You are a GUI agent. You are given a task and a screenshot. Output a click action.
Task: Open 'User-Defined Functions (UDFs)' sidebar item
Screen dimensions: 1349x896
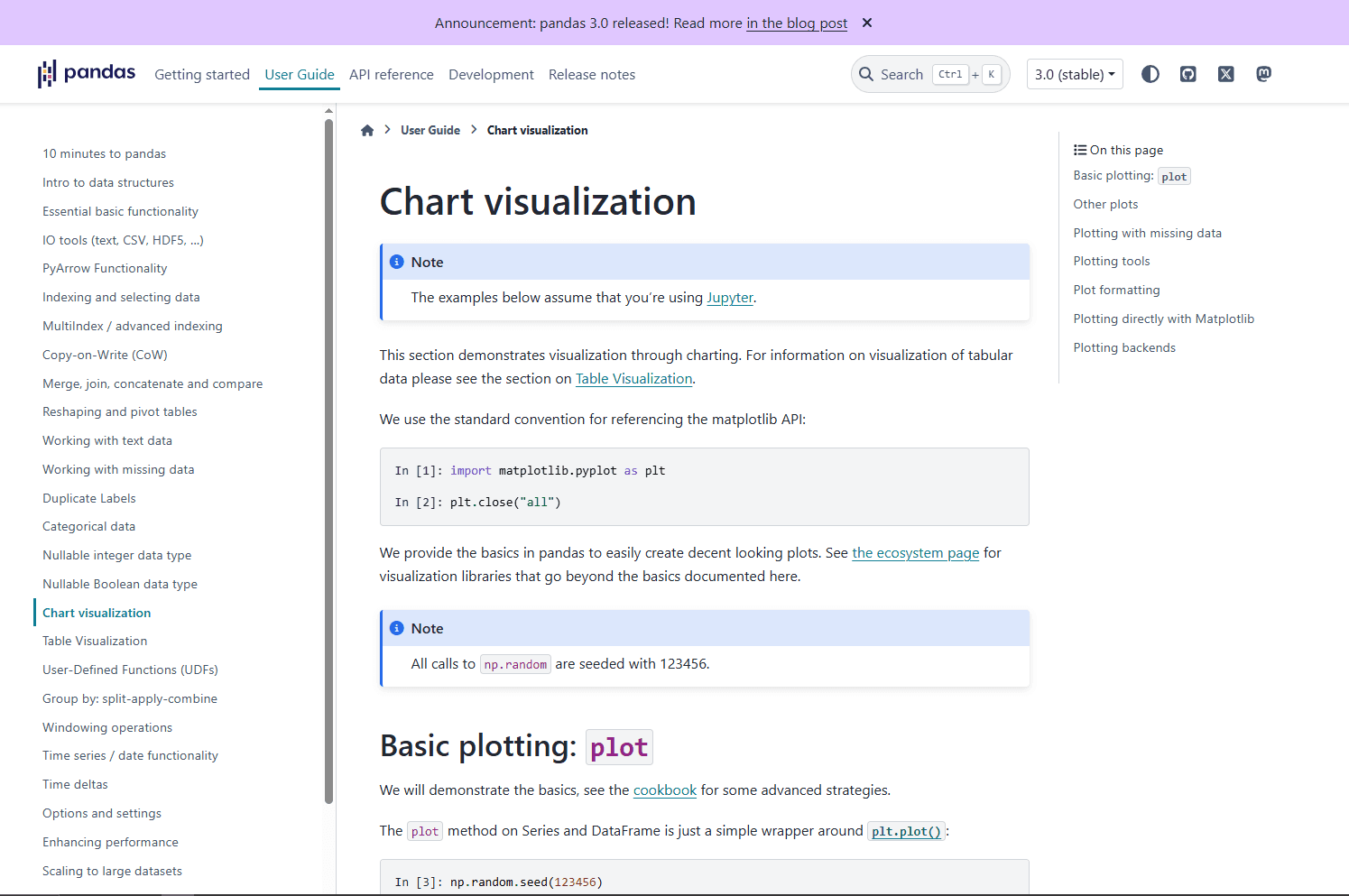pos(130,670)
